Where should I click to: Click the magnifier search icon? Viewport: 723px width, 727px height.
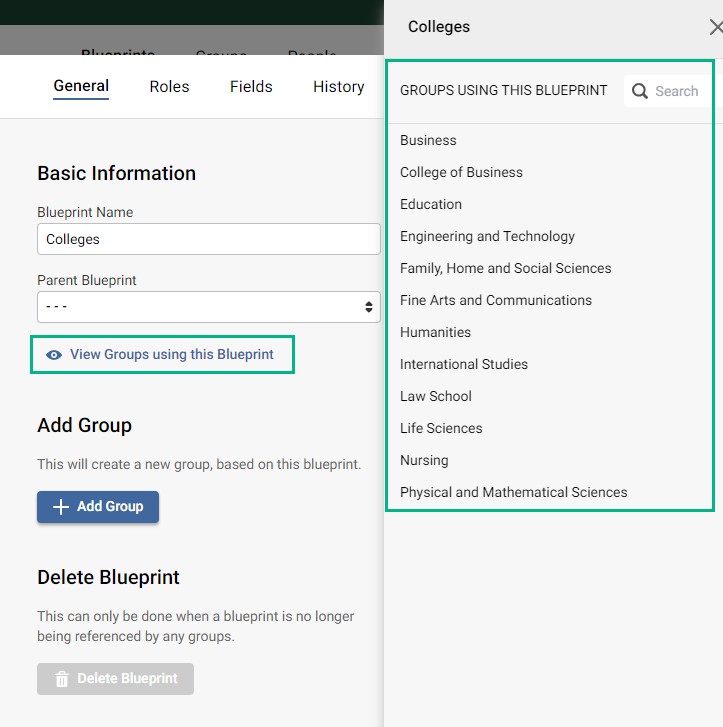click(640, 91)
